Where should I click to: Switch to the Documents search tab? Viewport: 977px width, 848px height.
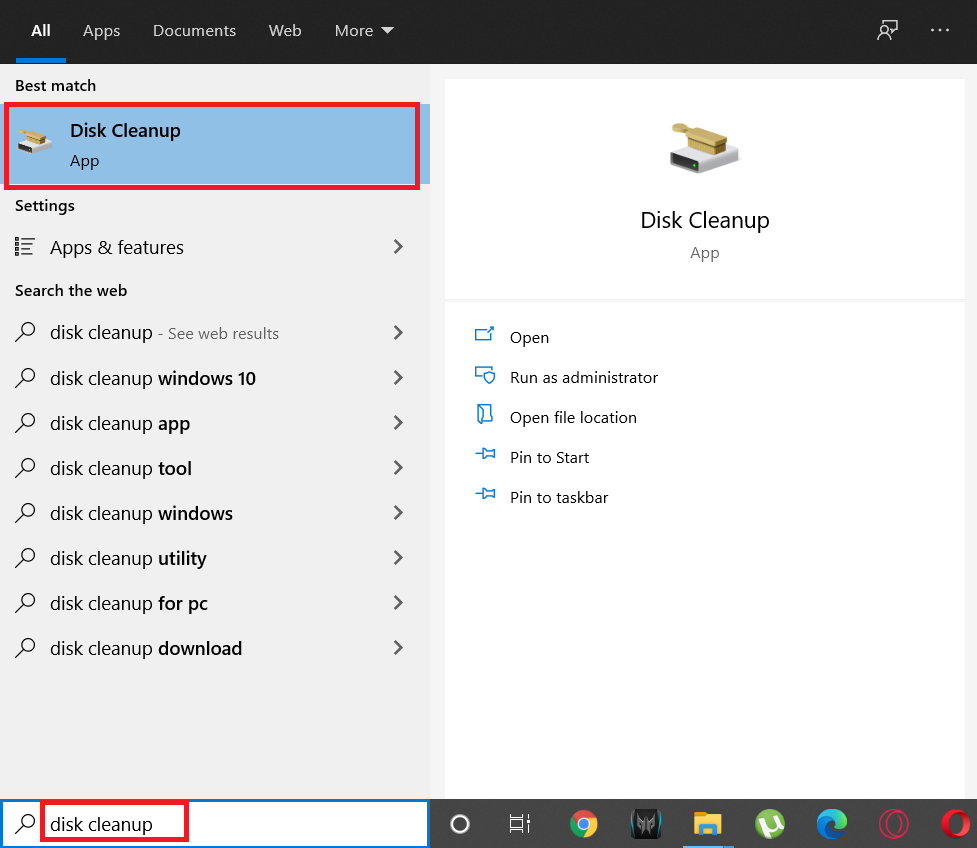pyautogui.click(x=194, y=31)
